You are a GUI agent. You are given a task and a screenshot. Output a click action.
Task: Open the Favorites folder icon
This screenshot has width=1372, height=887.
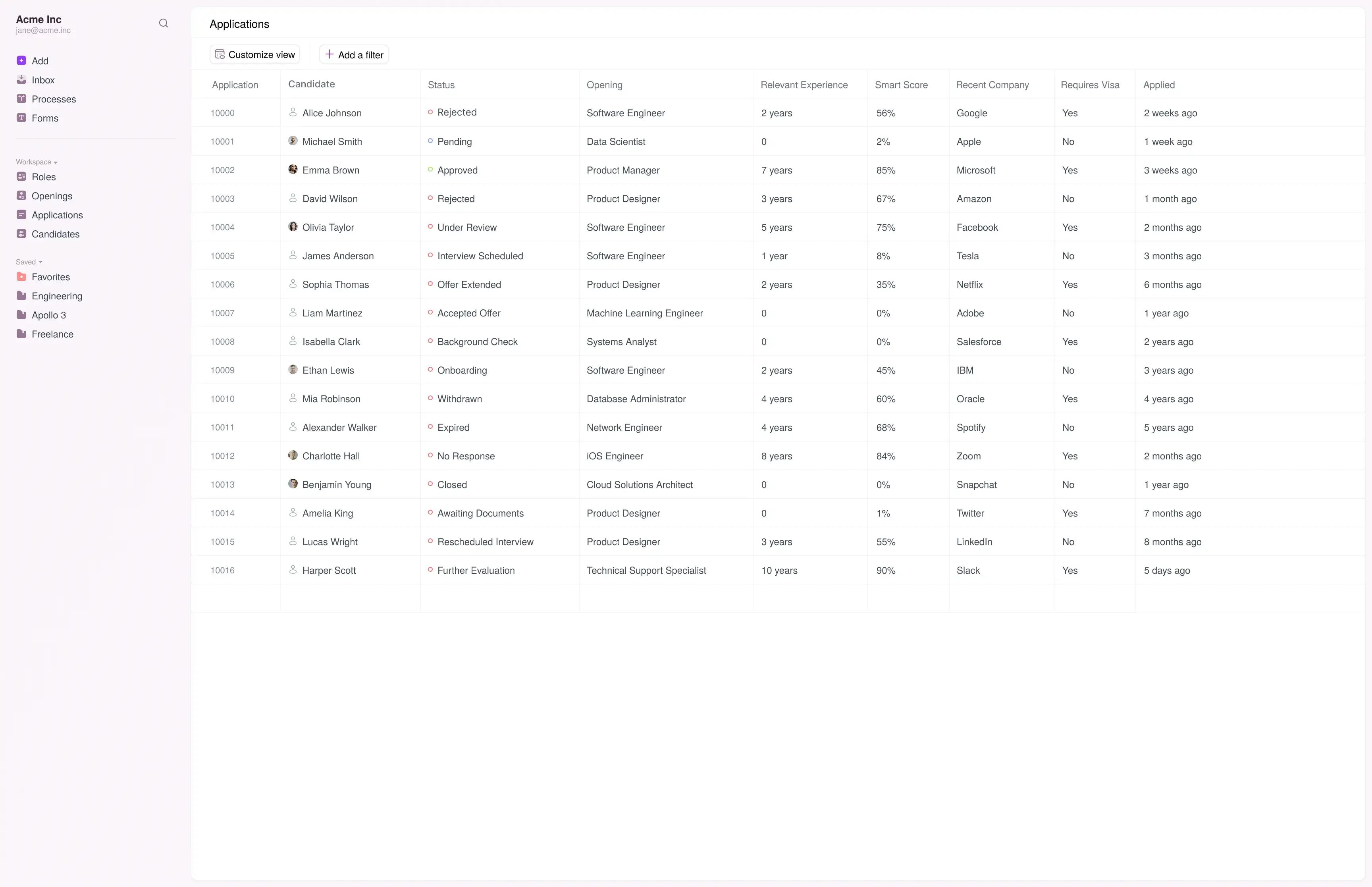tap(21, 276)
